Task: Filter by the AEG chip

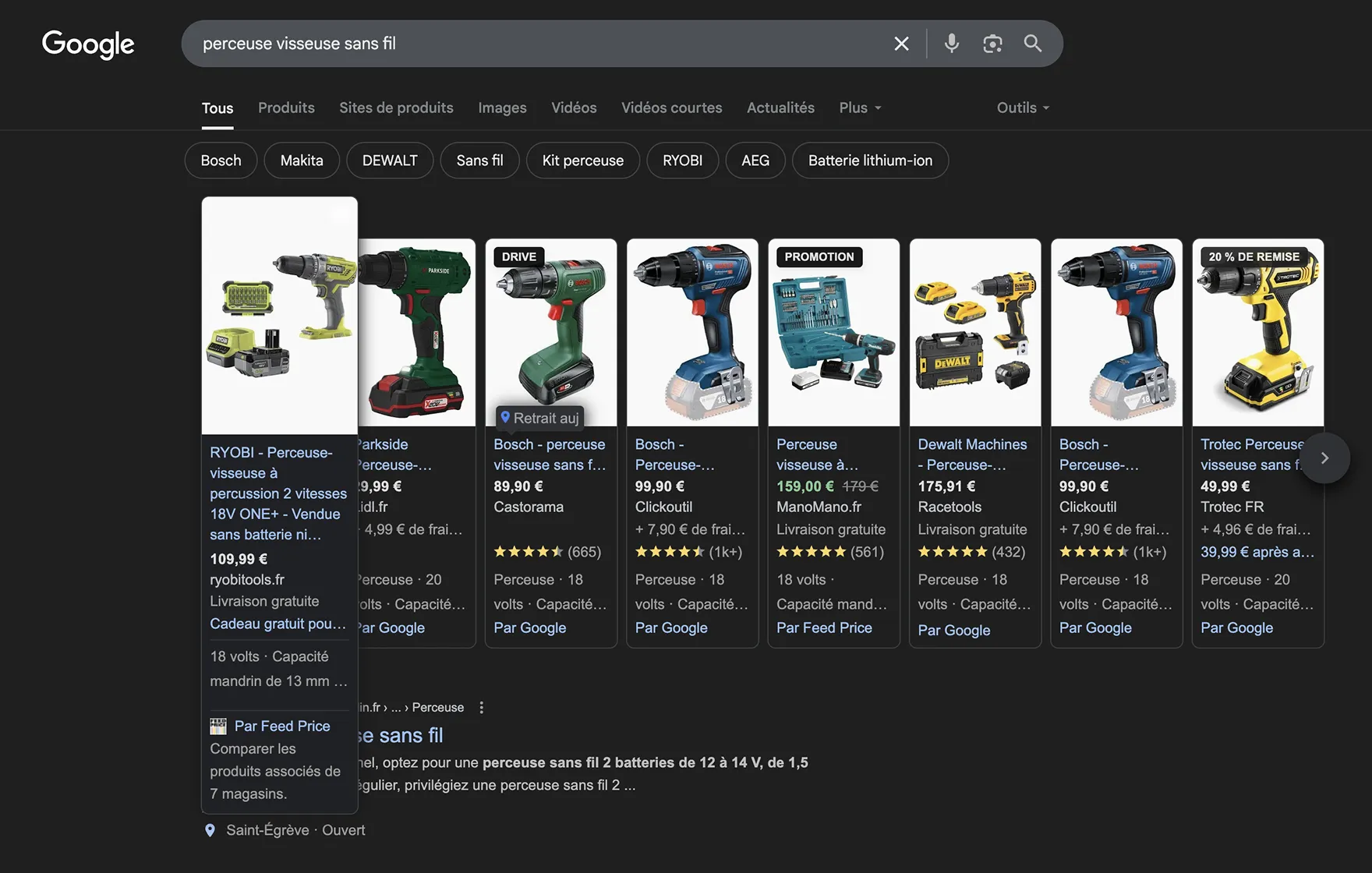Action: [755, 161]
